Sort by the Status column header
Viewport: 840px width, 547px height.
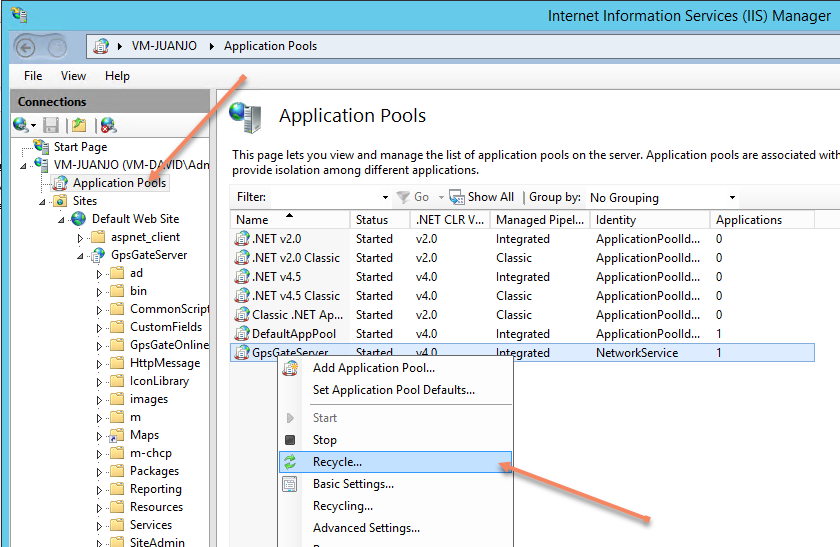[x=380, y=220]
